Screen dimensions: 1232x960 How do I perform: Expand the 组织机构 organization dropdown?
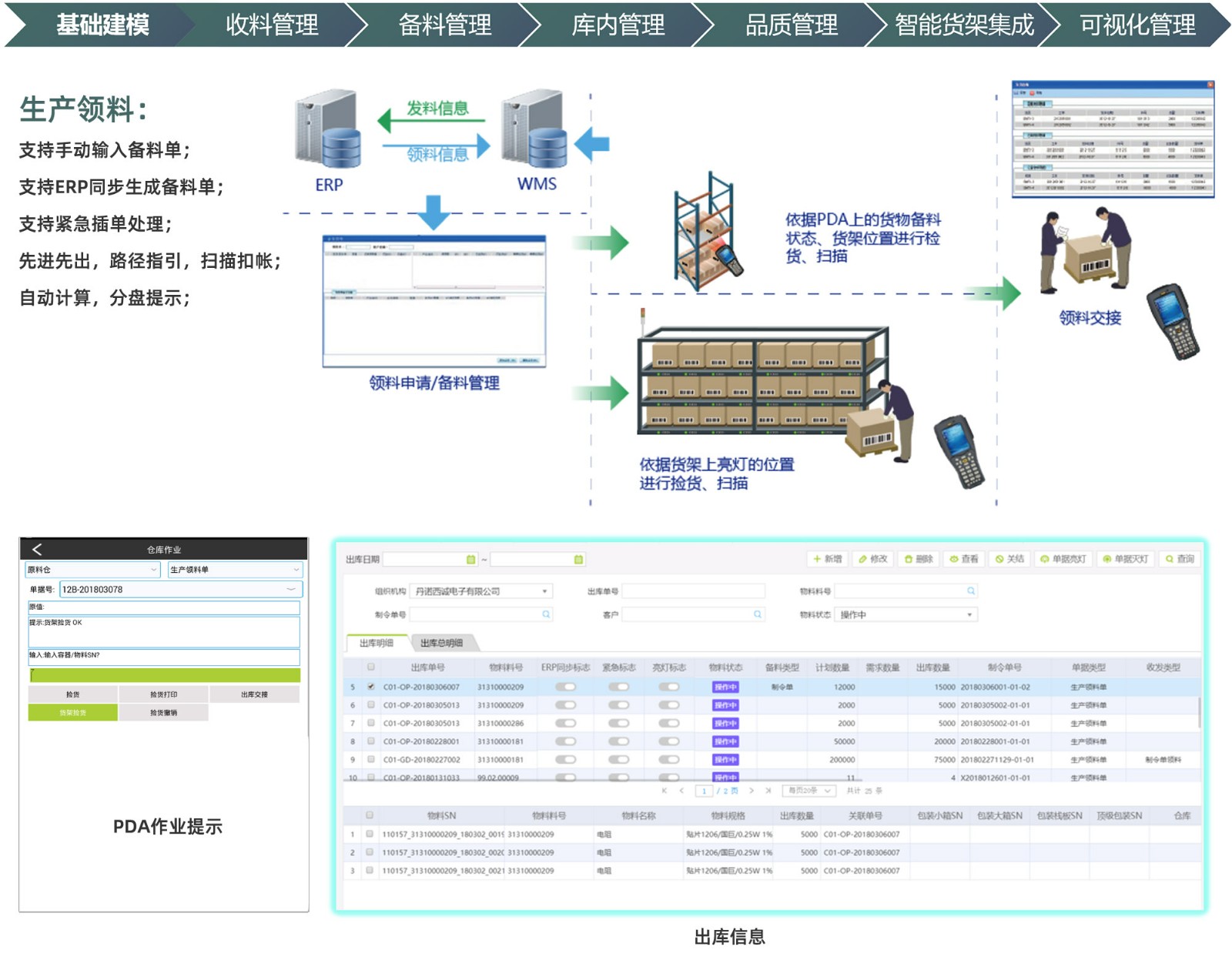[544, 591]
